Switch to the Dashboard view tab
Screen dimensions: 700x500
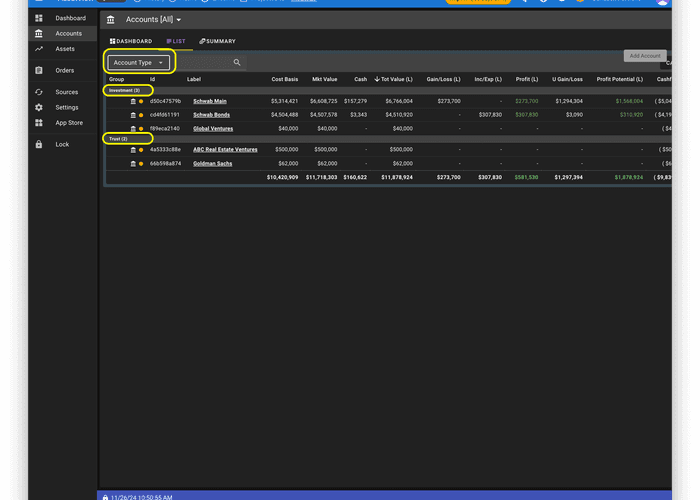[131, 41]
